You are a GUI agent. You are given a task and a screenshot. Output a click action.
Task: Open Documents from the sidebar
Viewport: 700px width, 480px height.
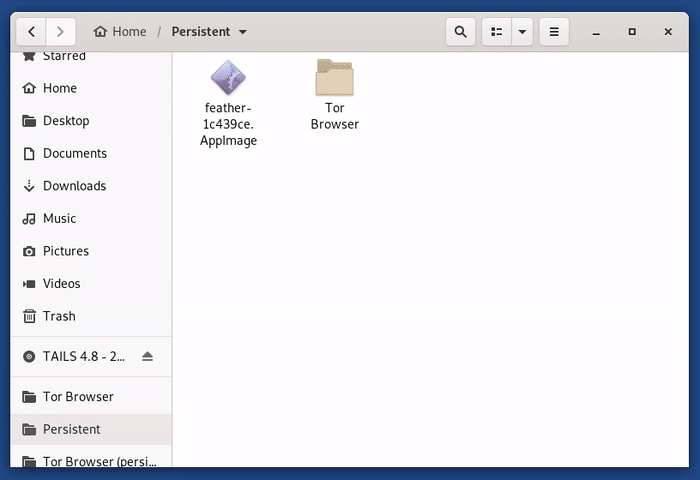point(74,154)
